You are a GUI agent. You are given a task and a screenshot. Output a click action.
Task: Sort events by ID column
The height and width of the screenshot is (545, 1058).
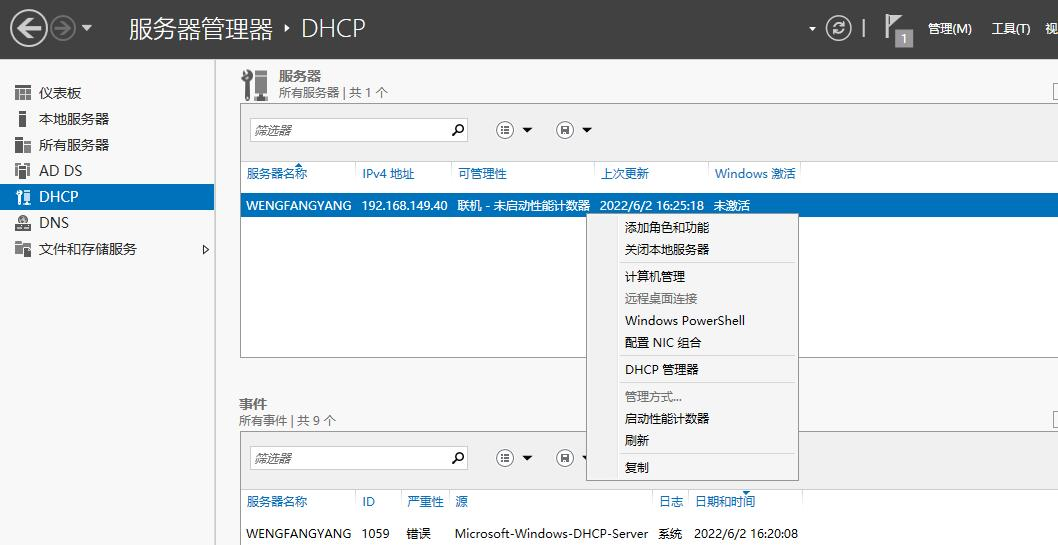coord(368,502)
